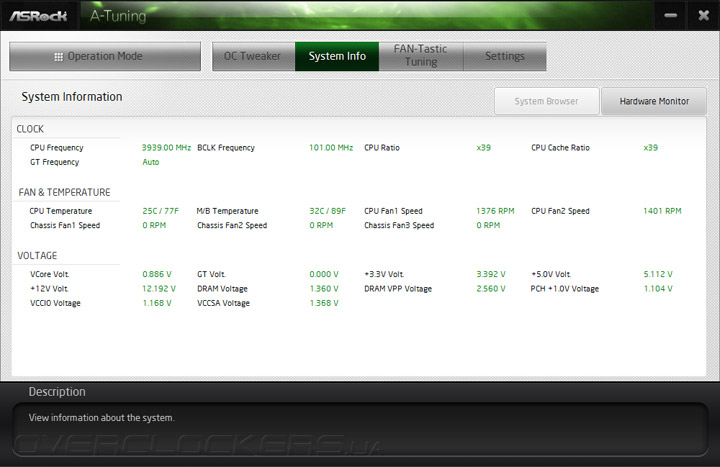This screenshot has height=467, width=720.
Task: Switch to the OC Tweaker tab
Action: [253, 56]
